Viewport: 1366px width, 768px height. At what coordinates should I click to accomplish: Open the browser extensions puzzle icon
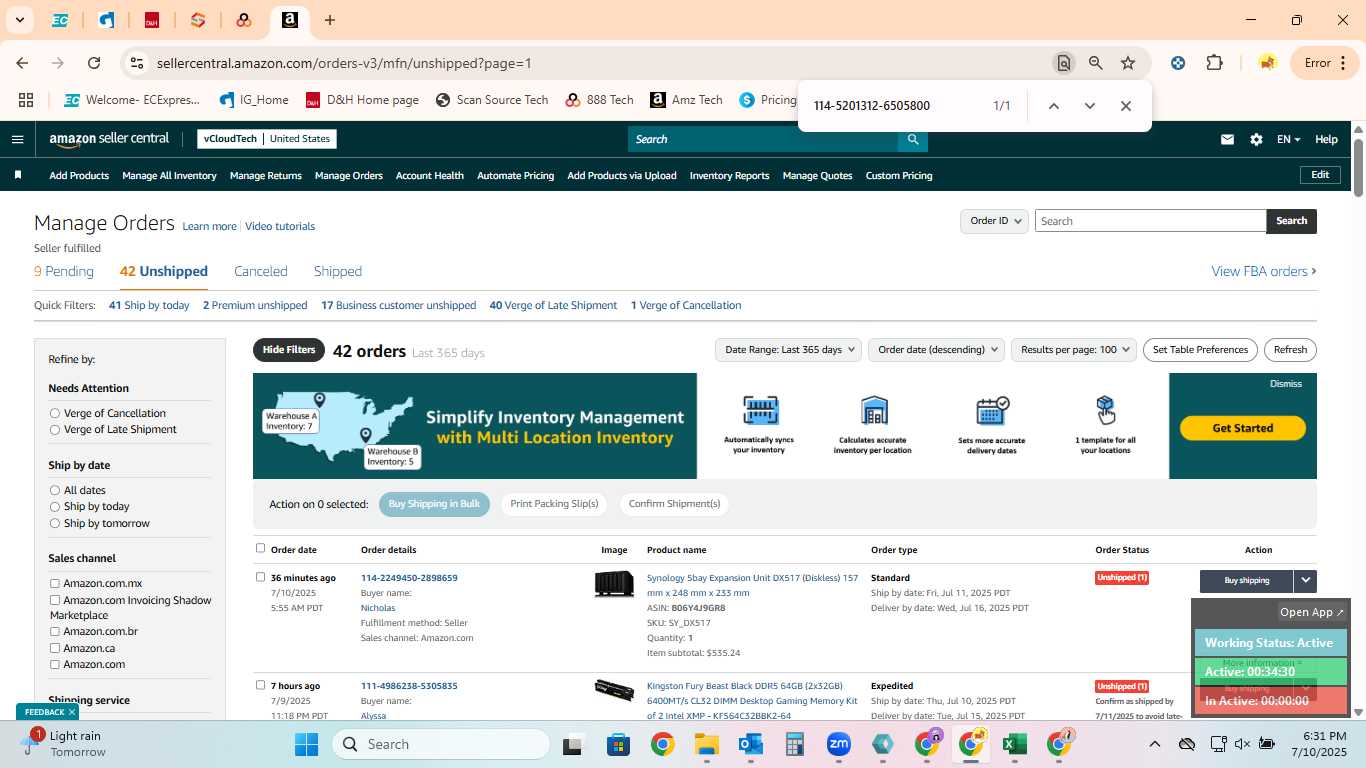(1214, 63)
